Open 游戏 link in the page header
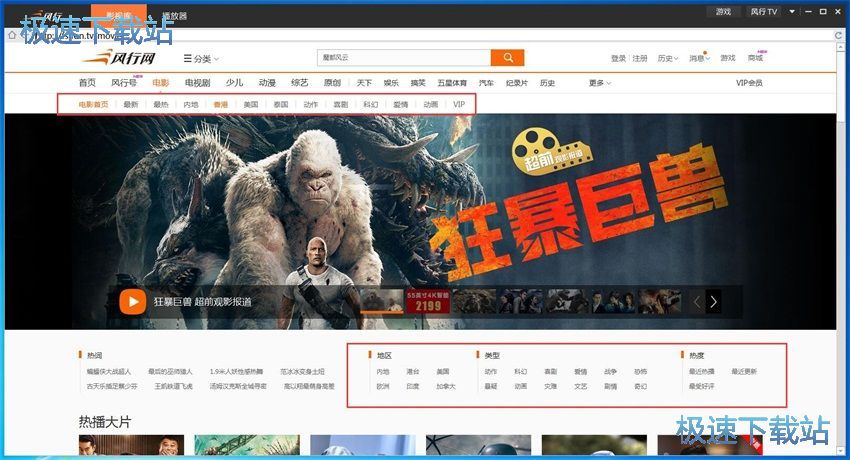 727,58
